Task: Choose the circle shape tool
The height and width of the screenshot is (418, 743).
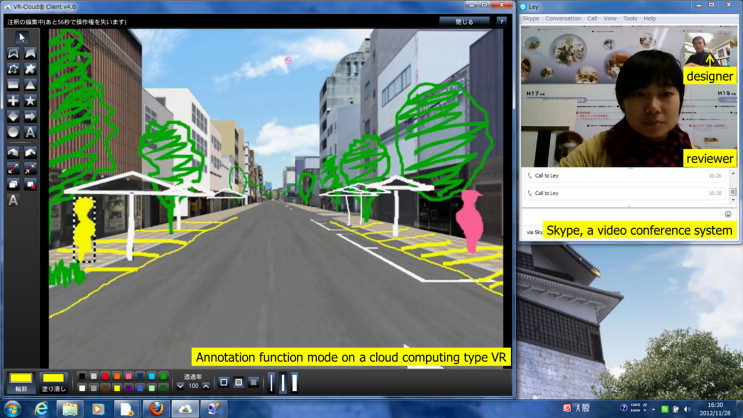Action: 13,132
